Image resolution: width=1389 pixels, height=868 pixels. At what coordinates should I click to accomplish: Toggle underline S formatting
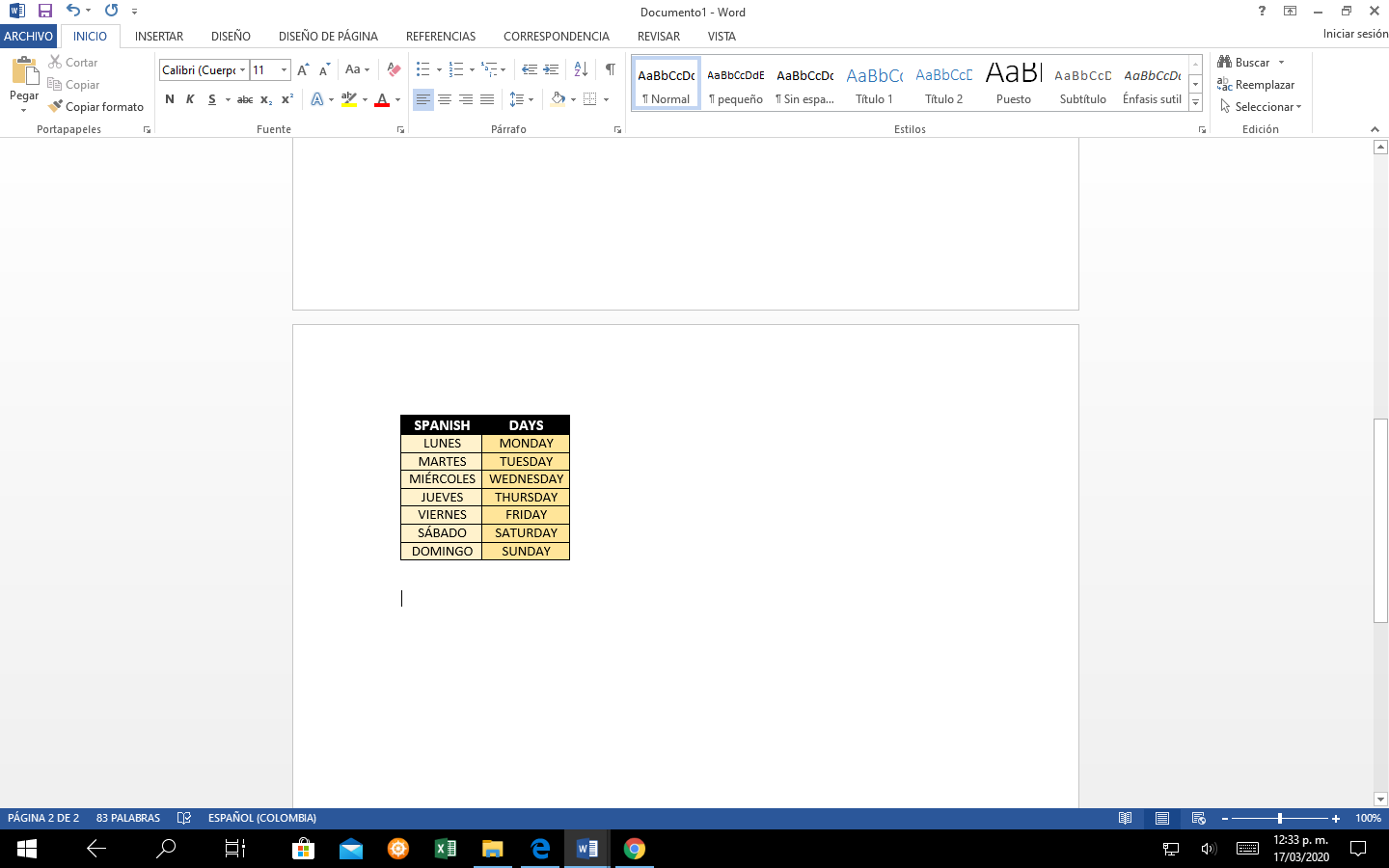(x=212, y=99)
